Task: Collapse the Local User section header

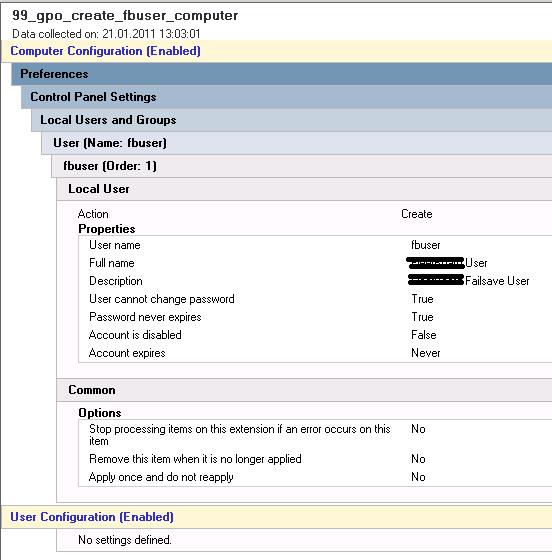Action: coord(304,189)
